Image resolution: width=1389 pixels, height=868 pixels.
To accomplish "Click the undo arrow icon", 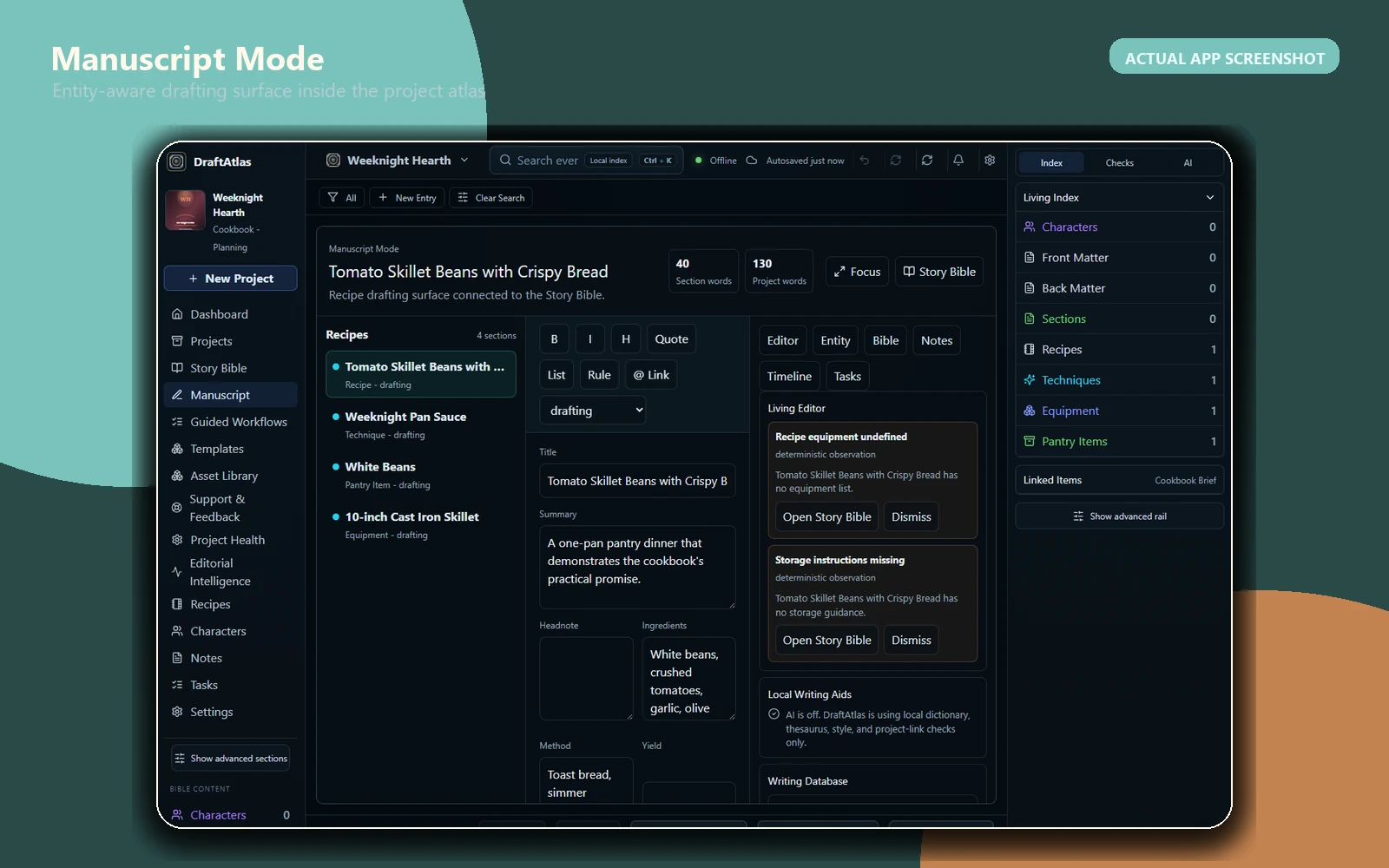I will point(865,161).
